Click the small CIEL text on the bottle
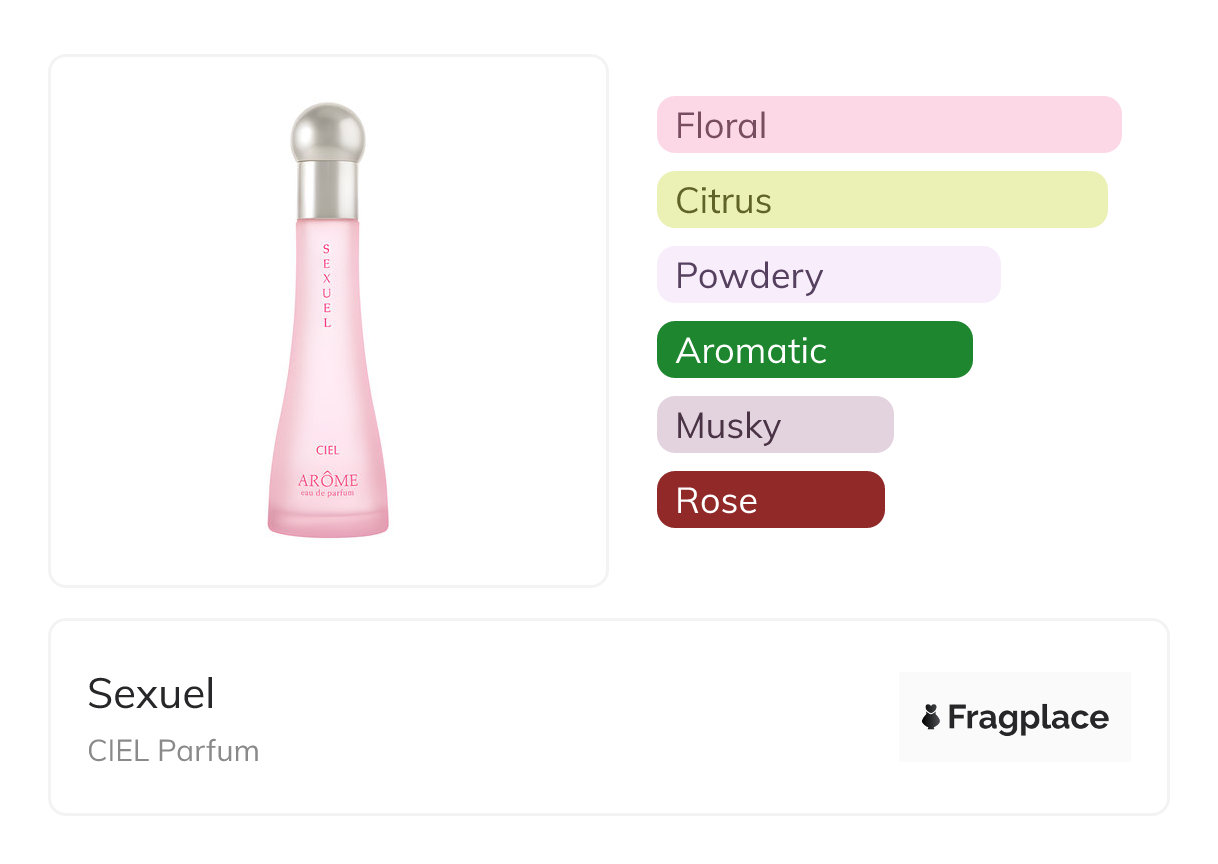Screen dimensions: 1218x864 (327, 450)
